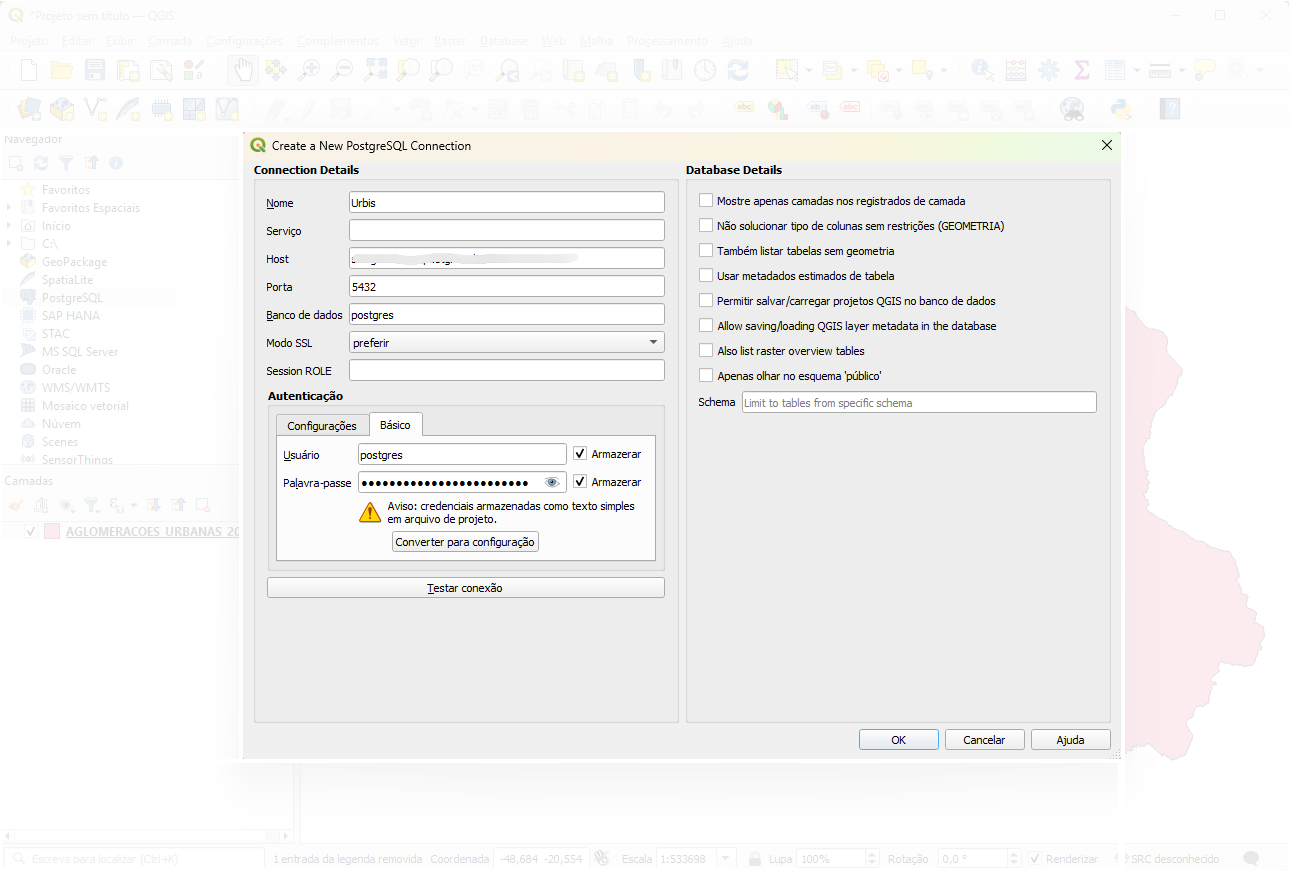1290x872 pixels.
Task: Select the Identify Features tool icon
Action: pyautogui.click(x=982, y=70)
